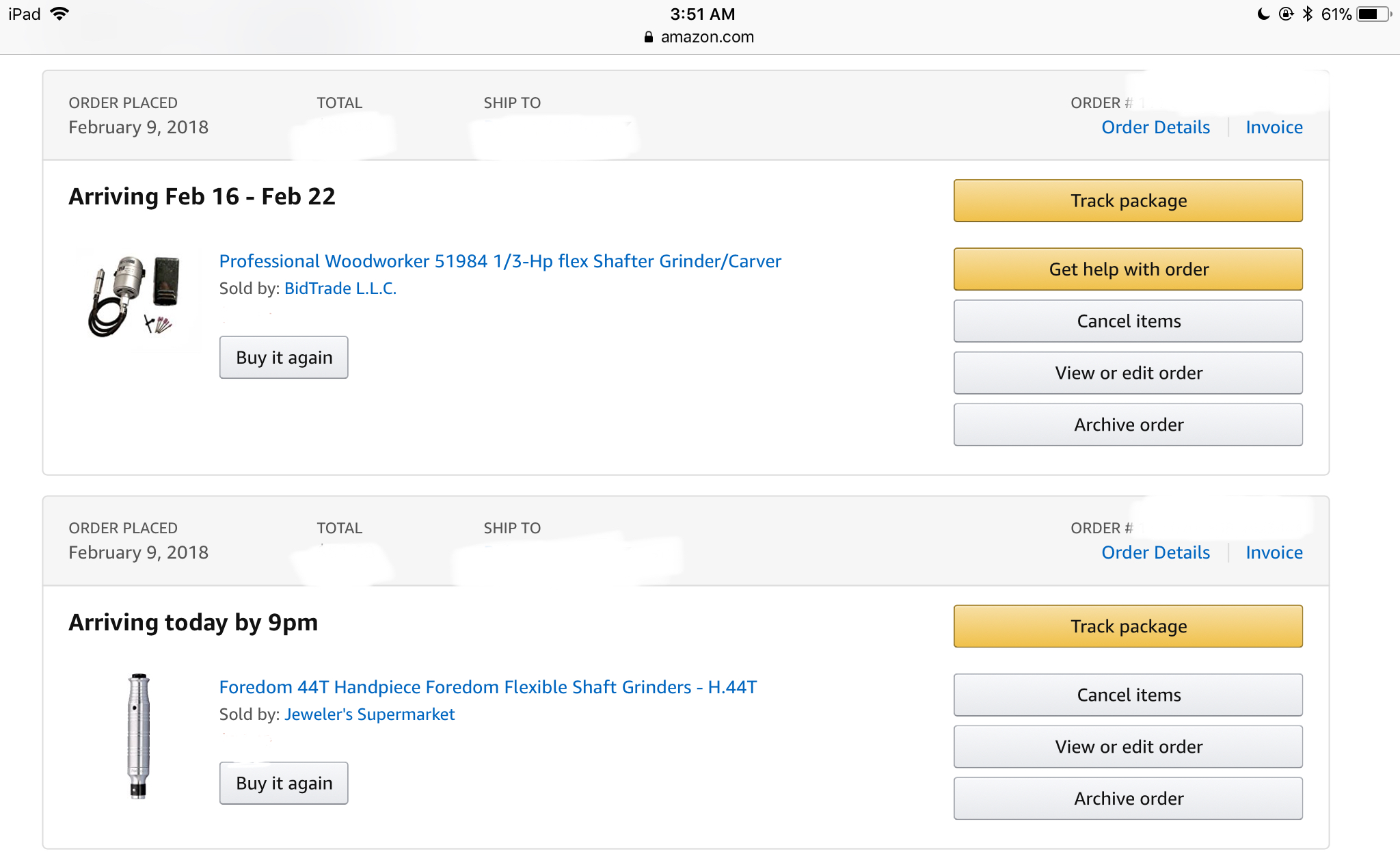Tap the rotation lock status icon
The height and width of the screenshot is (856, 1400).
pyautogui.click(x=1286, y=14)
